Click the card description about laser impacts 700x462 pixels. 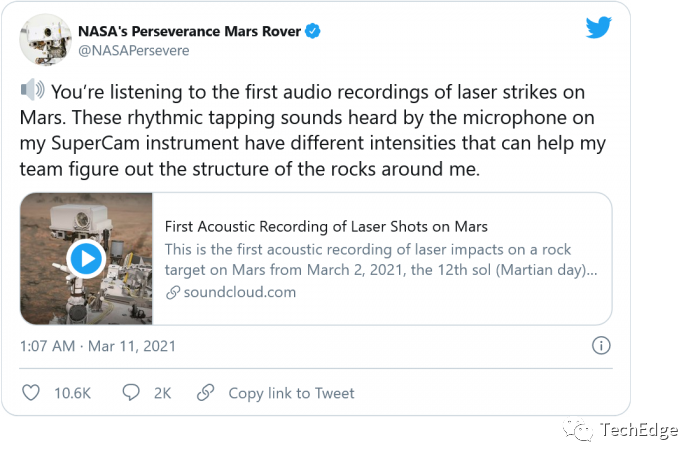point(382,260)
